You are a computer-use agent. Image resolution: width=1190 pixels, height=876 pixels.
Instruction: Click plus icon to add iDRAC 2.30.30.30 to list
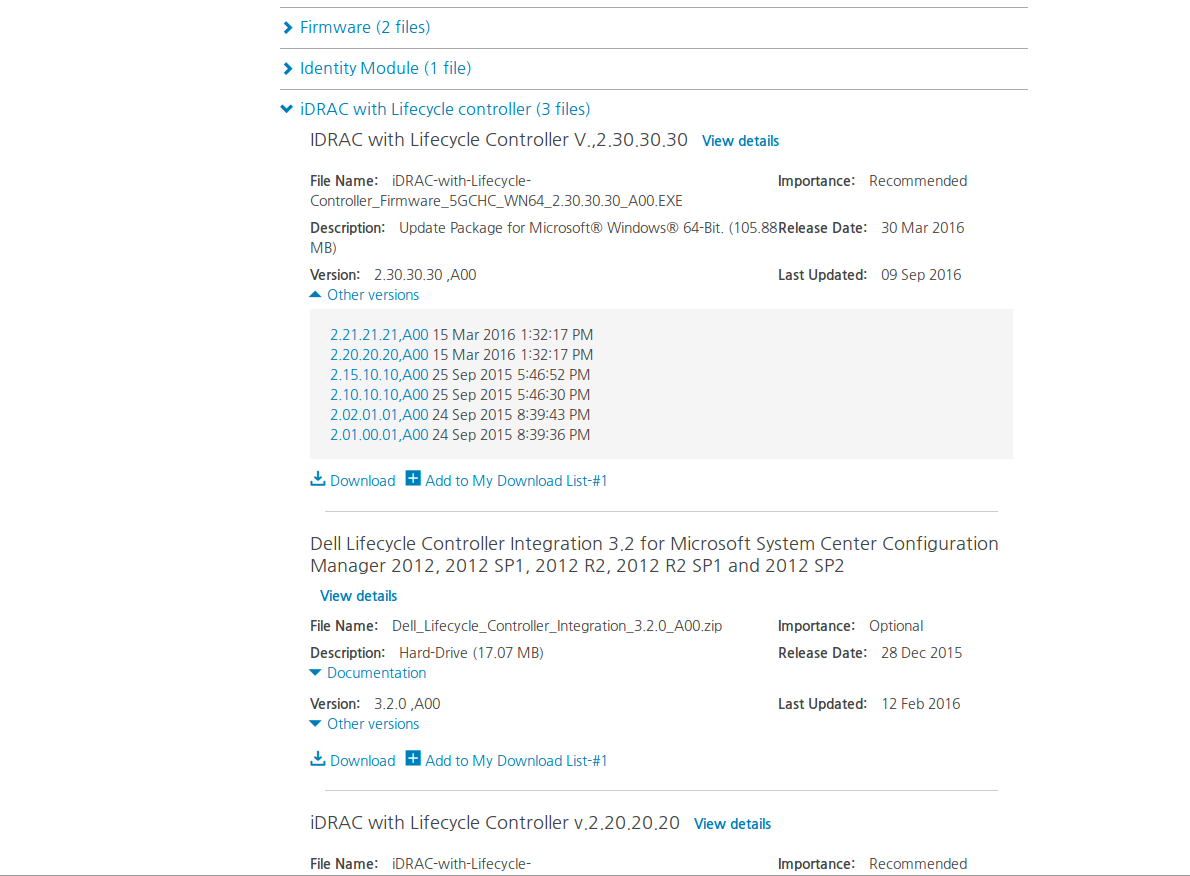pyautogui.click(x=413, y=479)
